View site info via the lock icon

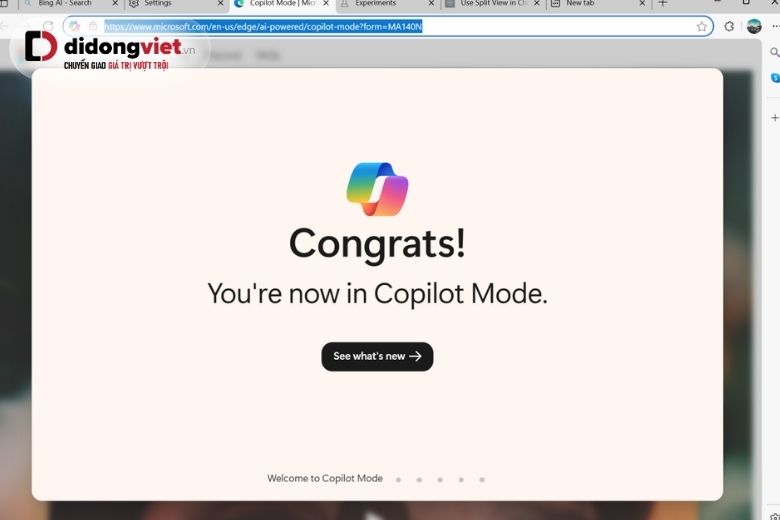(93, 26)
